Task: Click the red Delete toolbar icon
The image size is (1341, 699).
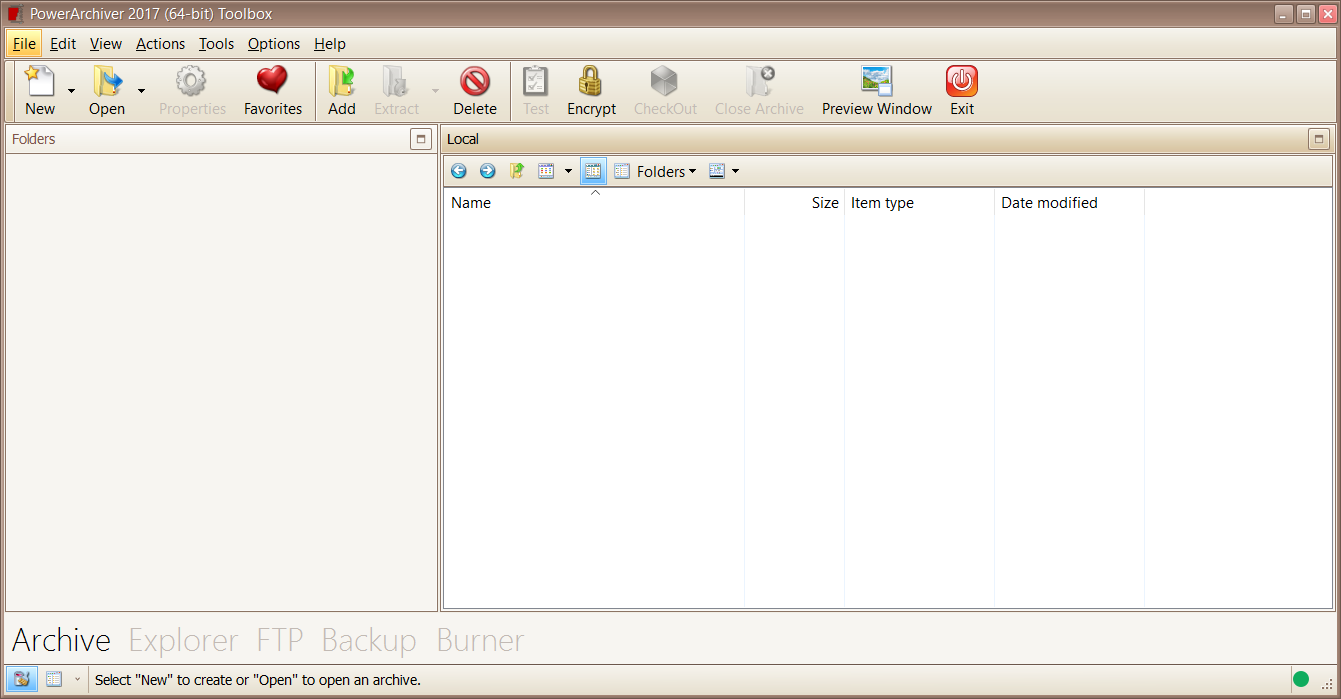Action: pyautogui.click(x=475, y=81)
